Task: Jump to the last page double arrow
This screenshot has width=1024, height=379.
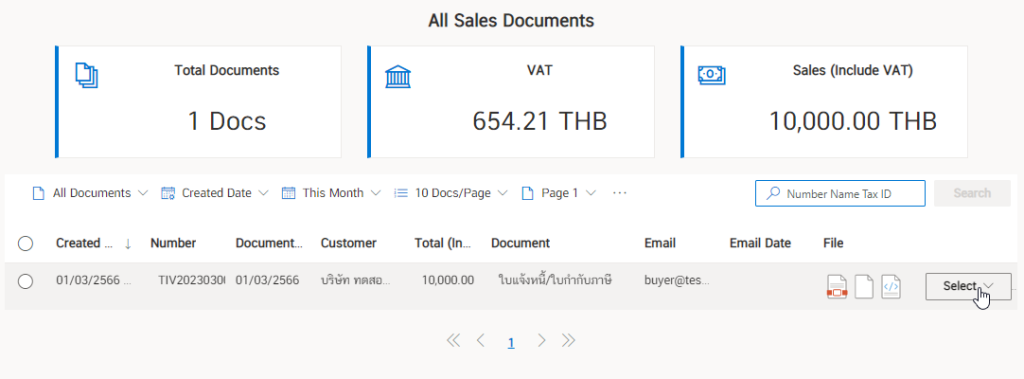Action: 568,340
